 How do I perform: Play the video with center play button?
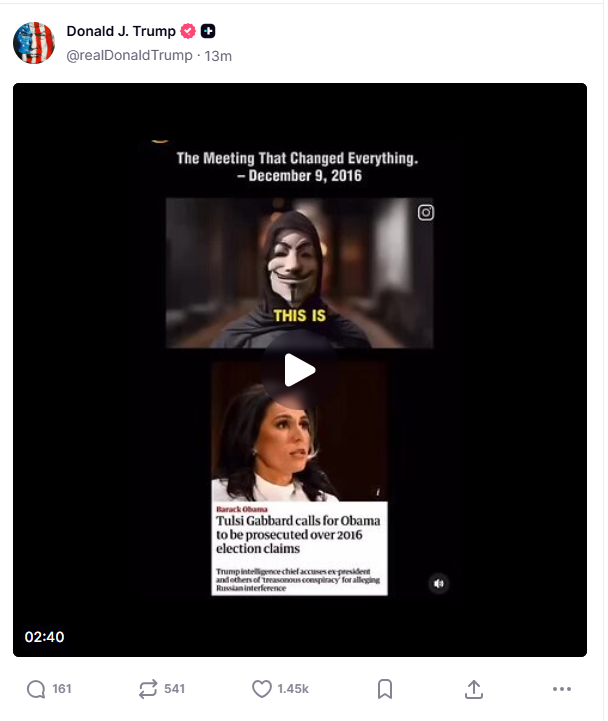(x=300, y=370)
